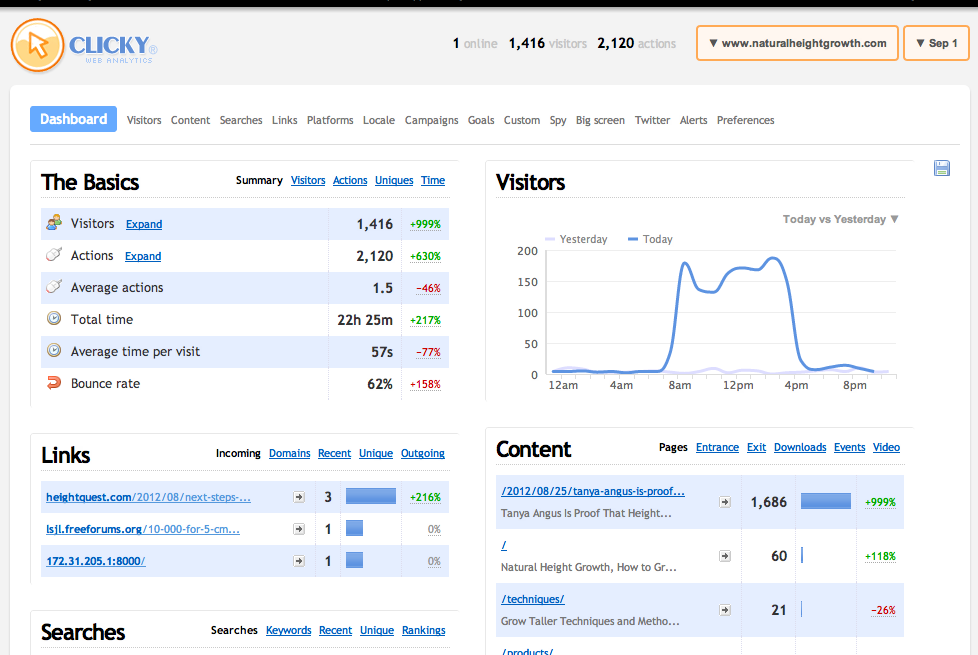Open the Goals navigation tab
The image size is (978, 655).
point(481,120)
